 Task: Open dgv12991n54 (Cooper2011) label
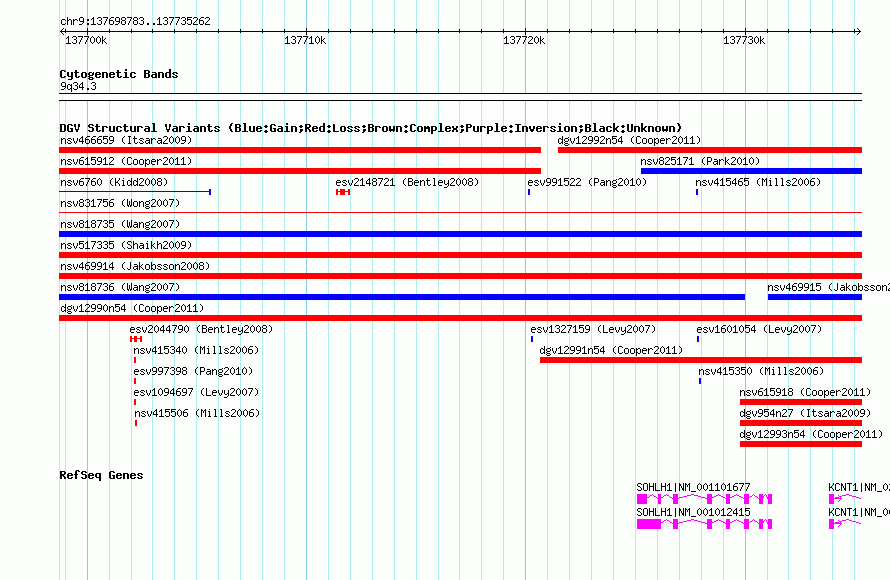tap(611, 350)
